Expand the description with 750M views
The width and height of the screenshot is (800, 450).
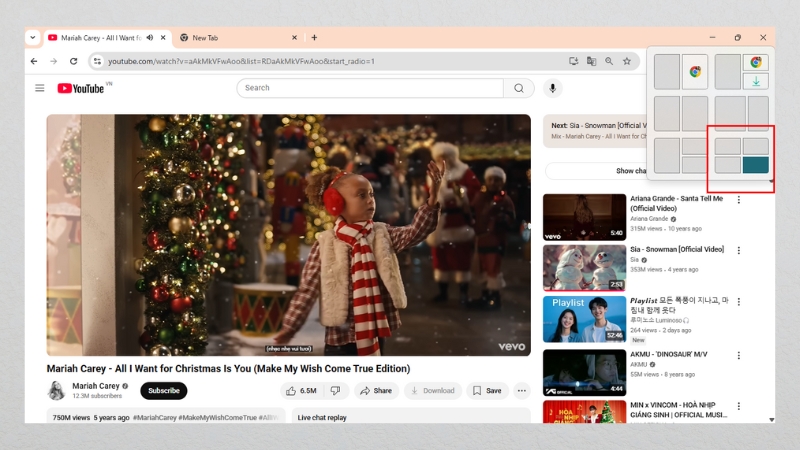pyautogui.click(x=166, y=416)
